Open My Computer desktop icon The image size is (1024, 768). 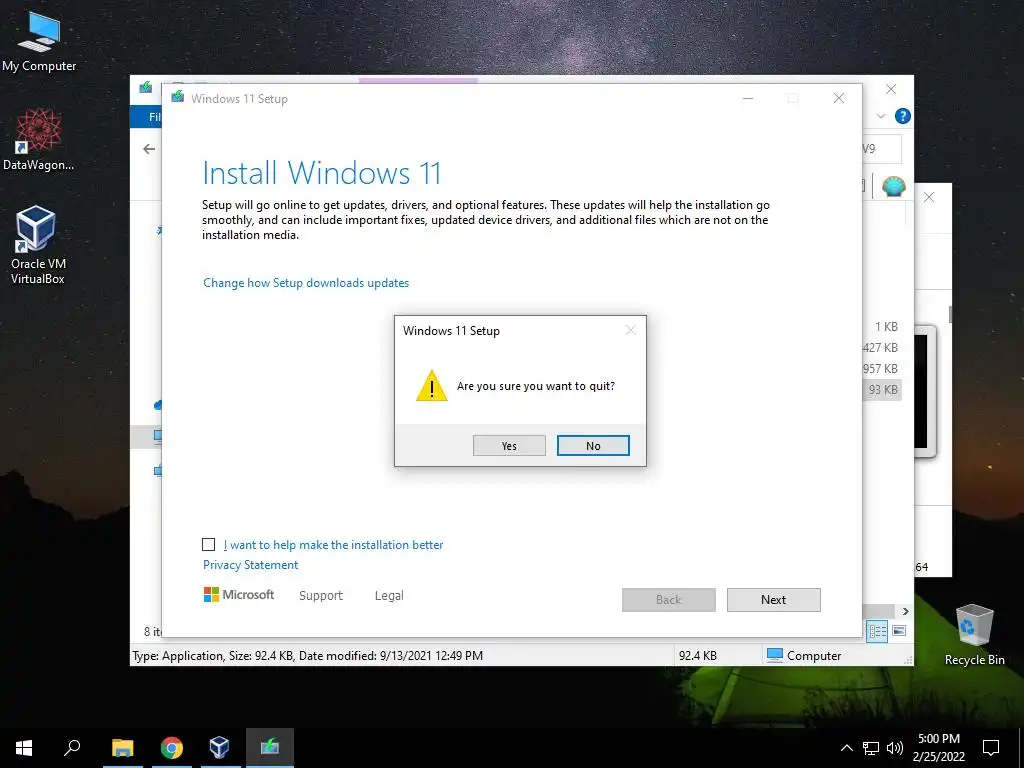click(39, 42)
